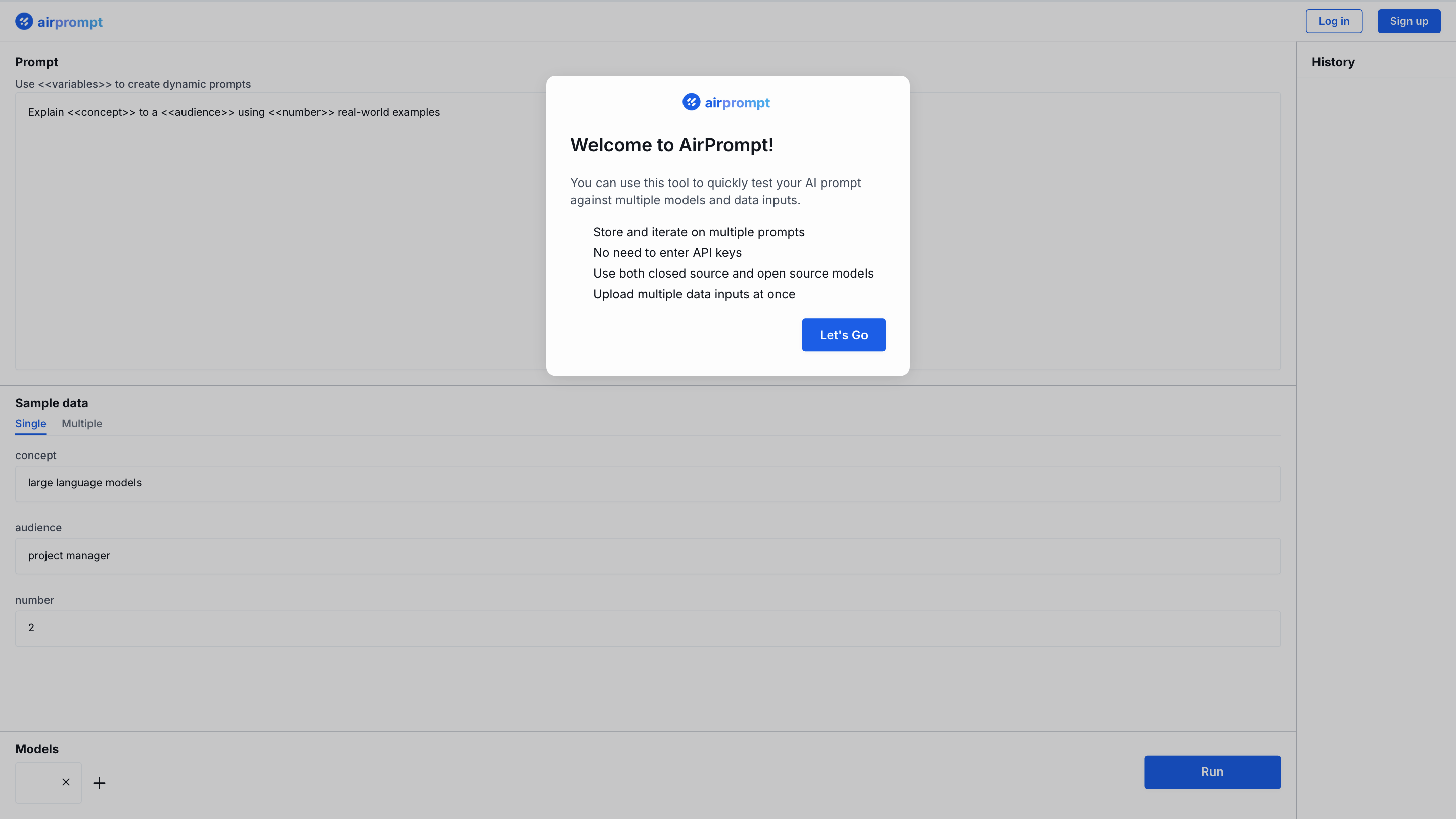The image size is (1456, 819).
Task: Open the Log in page
Action: tap(1333, 21)
